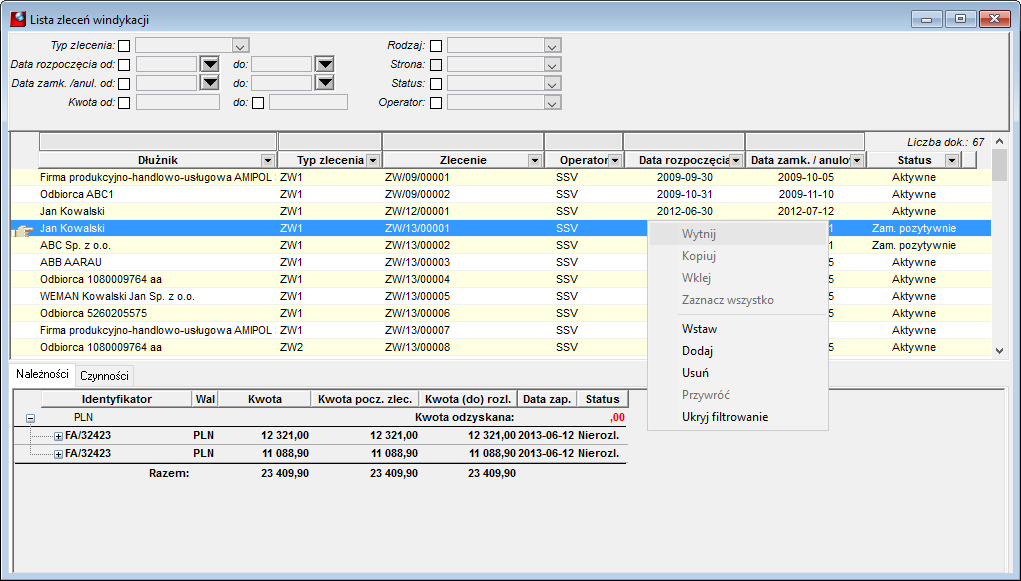The height and width of the screenshot is (581, 1021).
Task: Open calendar picker for Data rozpoczęcia do
Action: click(325, 64)
